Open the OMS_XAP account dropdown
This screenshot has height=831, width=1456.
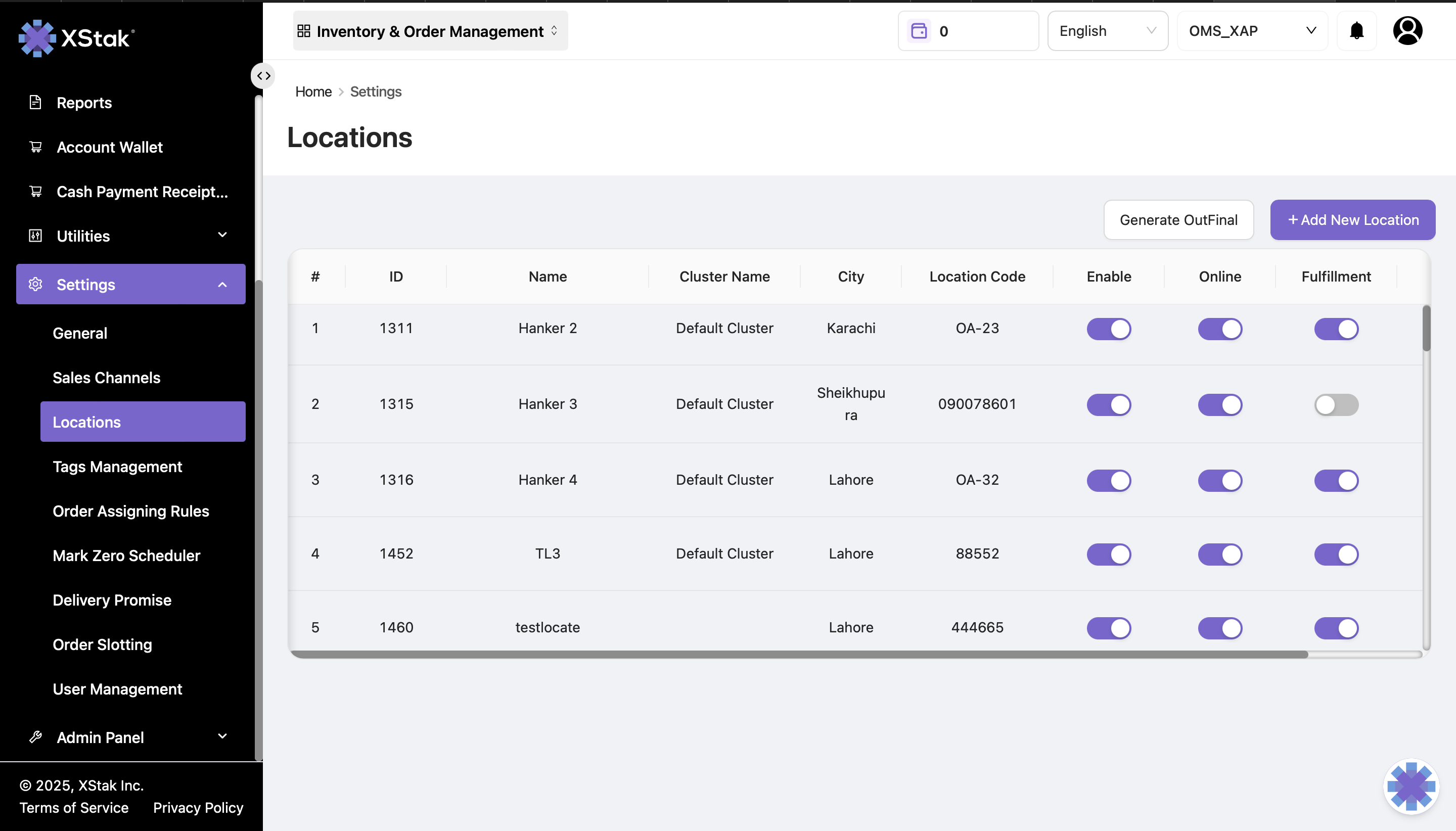(1252, 31)
